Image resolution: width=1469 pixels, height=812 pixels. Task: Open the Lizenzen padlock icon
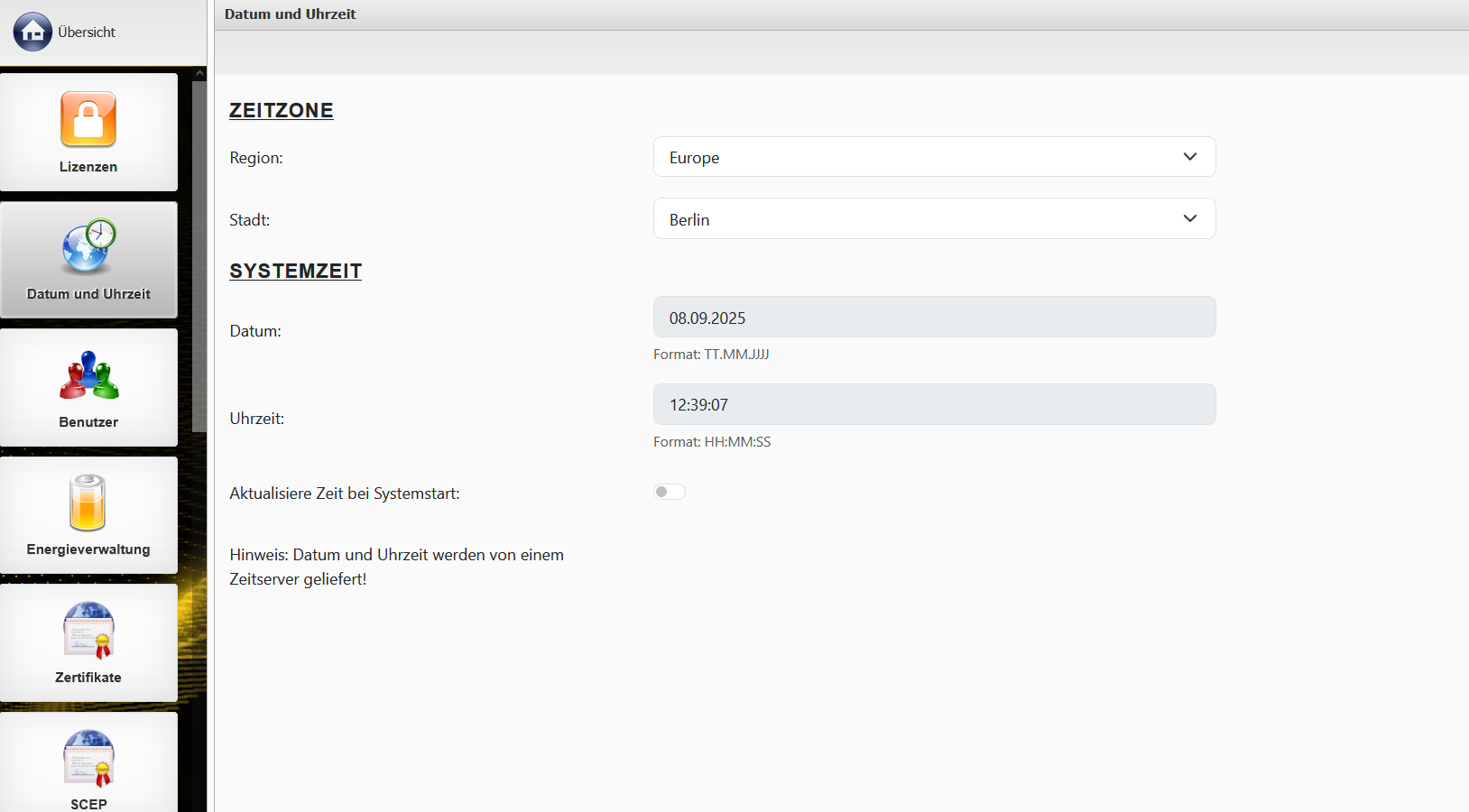[x=88, y=119]
